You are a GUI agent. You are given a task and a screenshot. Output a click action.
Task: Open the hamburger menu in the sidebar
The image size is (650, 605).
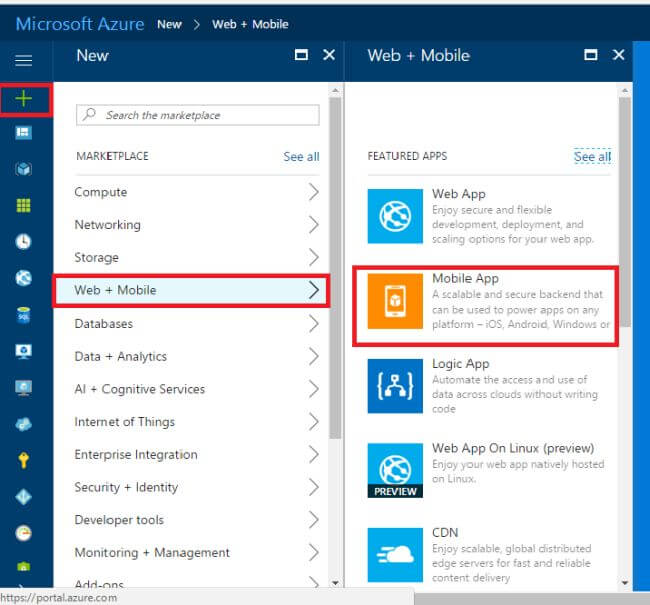pyautogui.click(x=24, y=60)
